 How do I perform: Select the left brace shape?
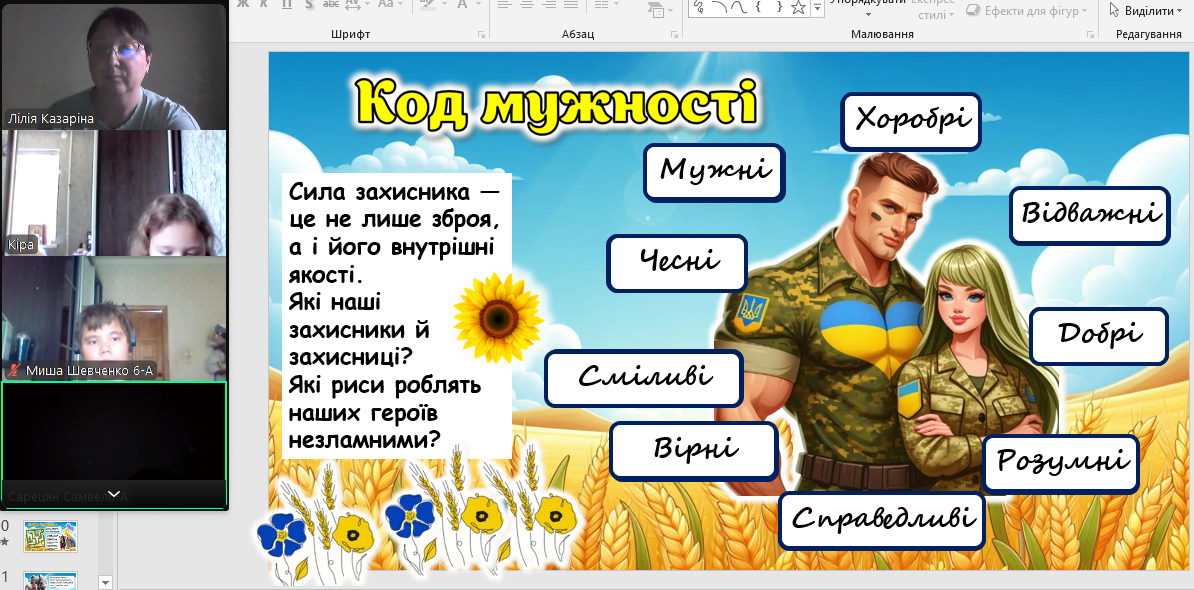point(757,7)
